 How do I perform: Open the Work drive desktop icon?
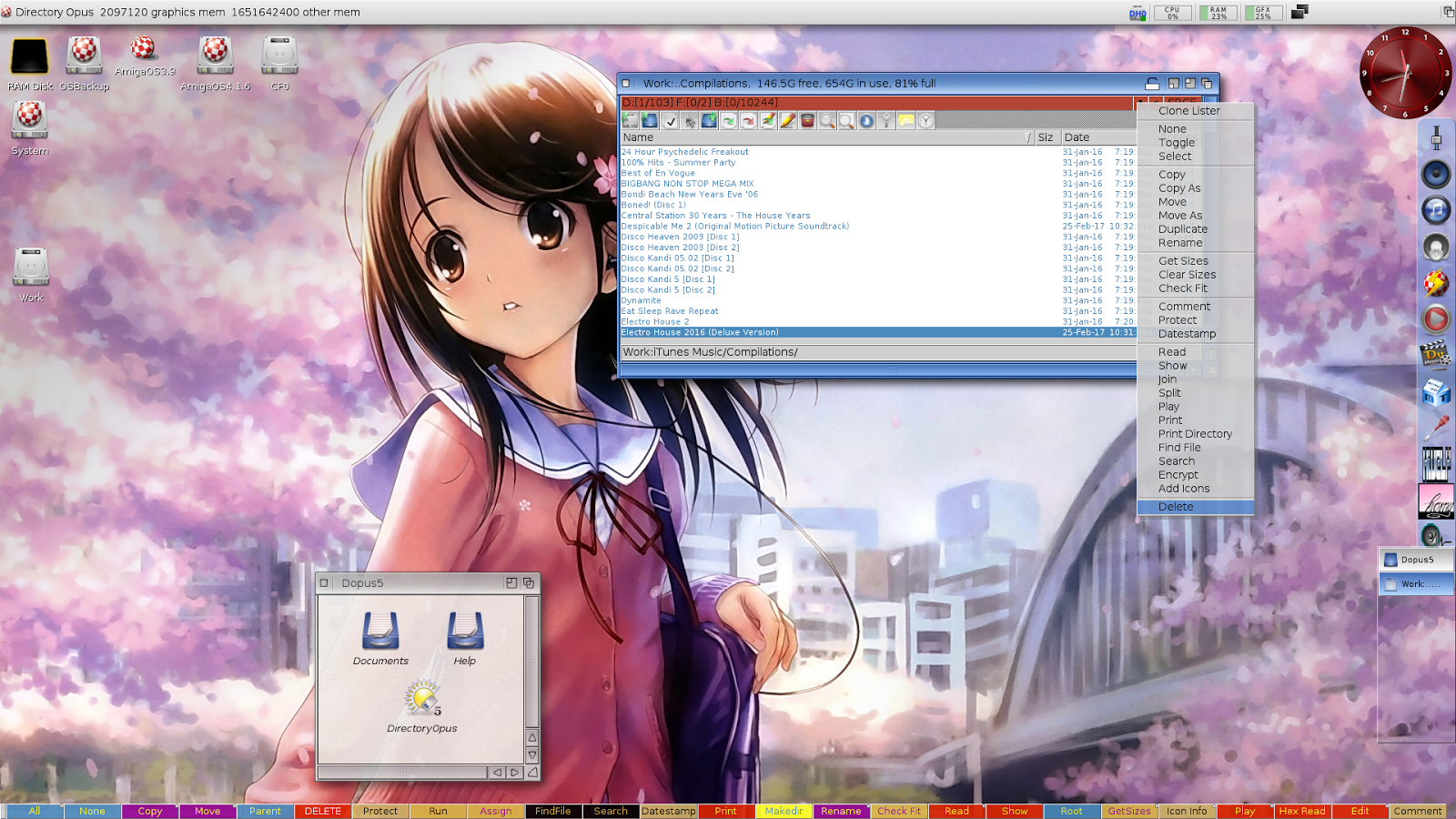click(x=31, y=268)
